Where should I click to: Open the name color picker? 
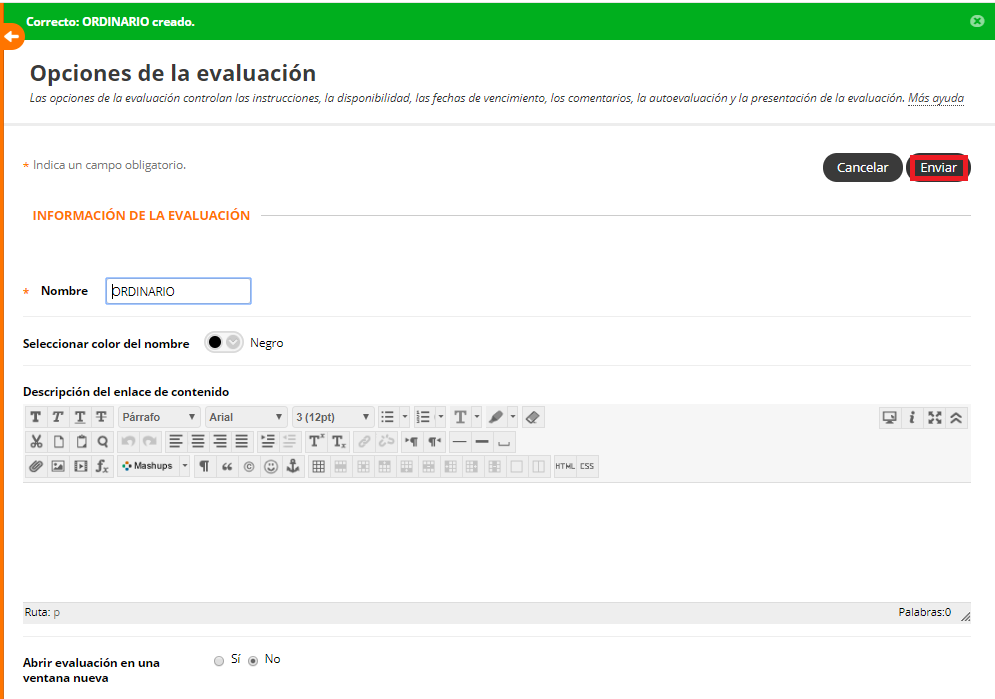(x=224, y=343)
